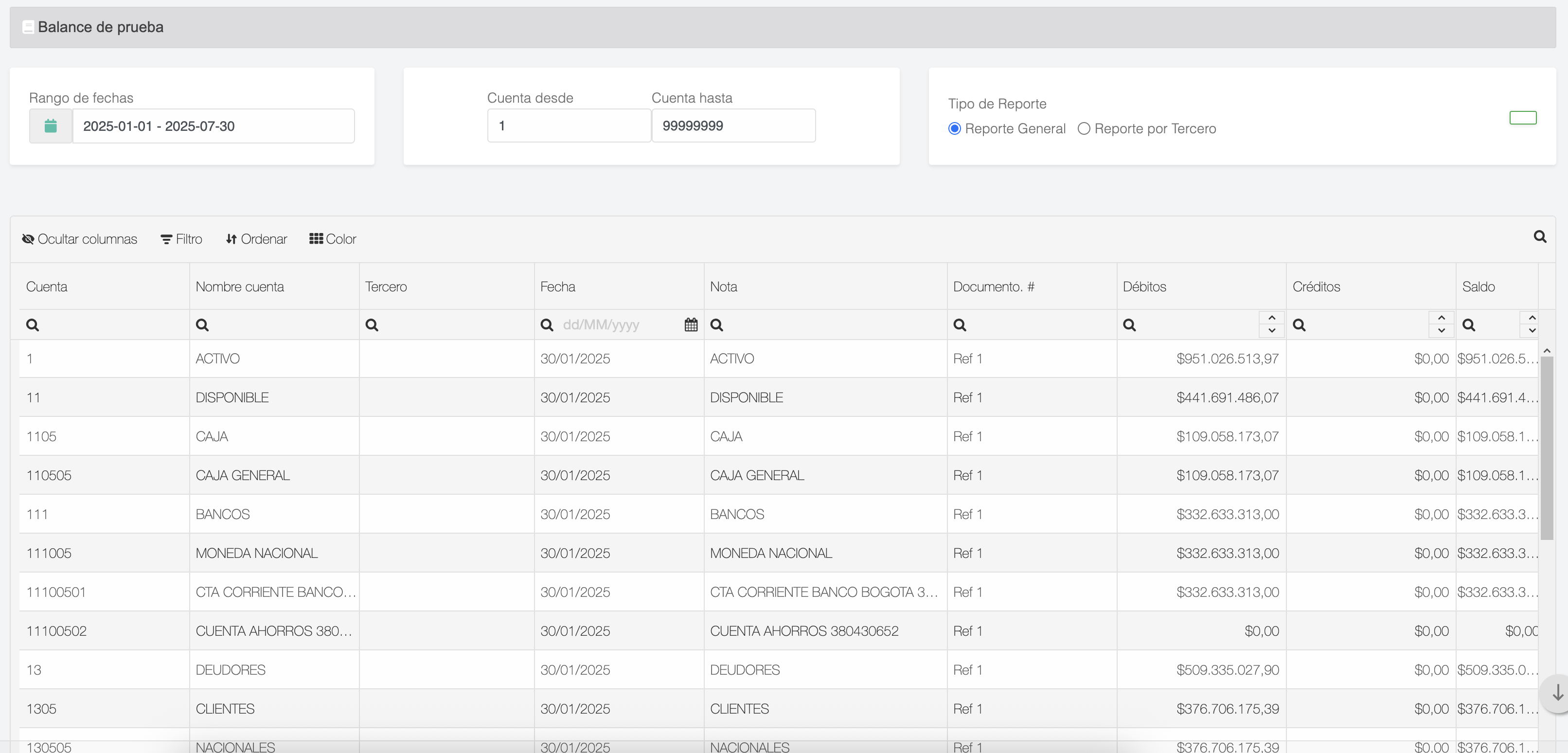This screenshot has width=1568, height=753.
Task: Click search icon in Saldo filter
Action: (x=1469, y=325)
